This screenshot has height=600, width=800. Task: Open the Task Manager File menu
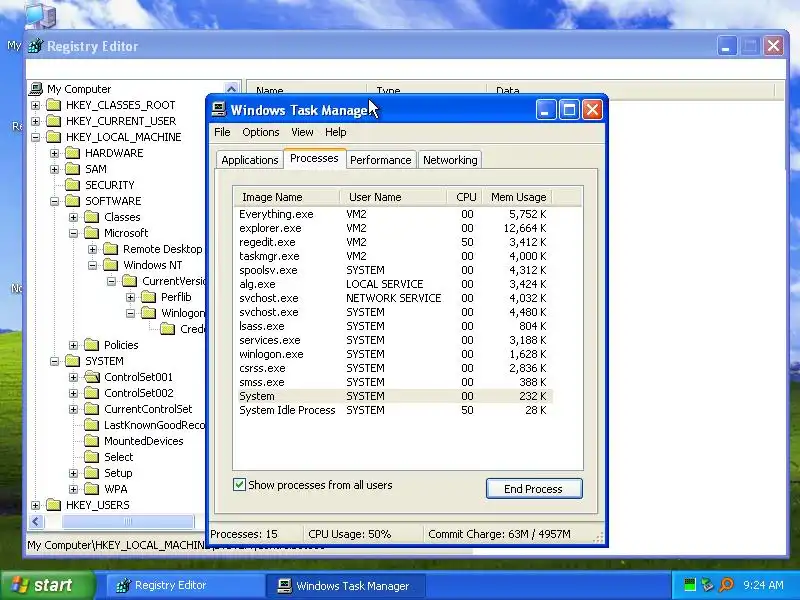click(222, 132)
